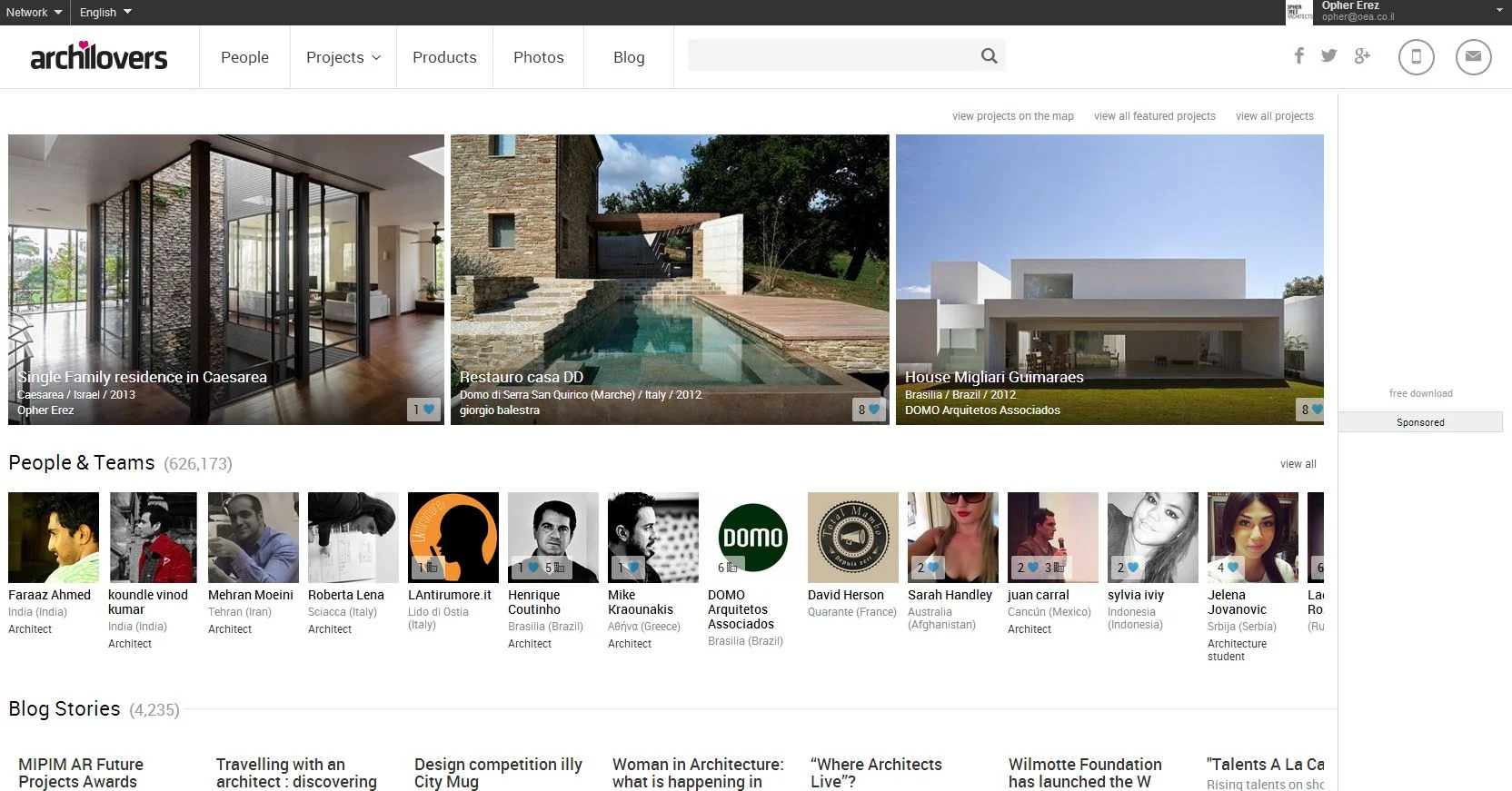Click view all people link
This screenshot has width=1512, height=791.
tap(1298, 464)
